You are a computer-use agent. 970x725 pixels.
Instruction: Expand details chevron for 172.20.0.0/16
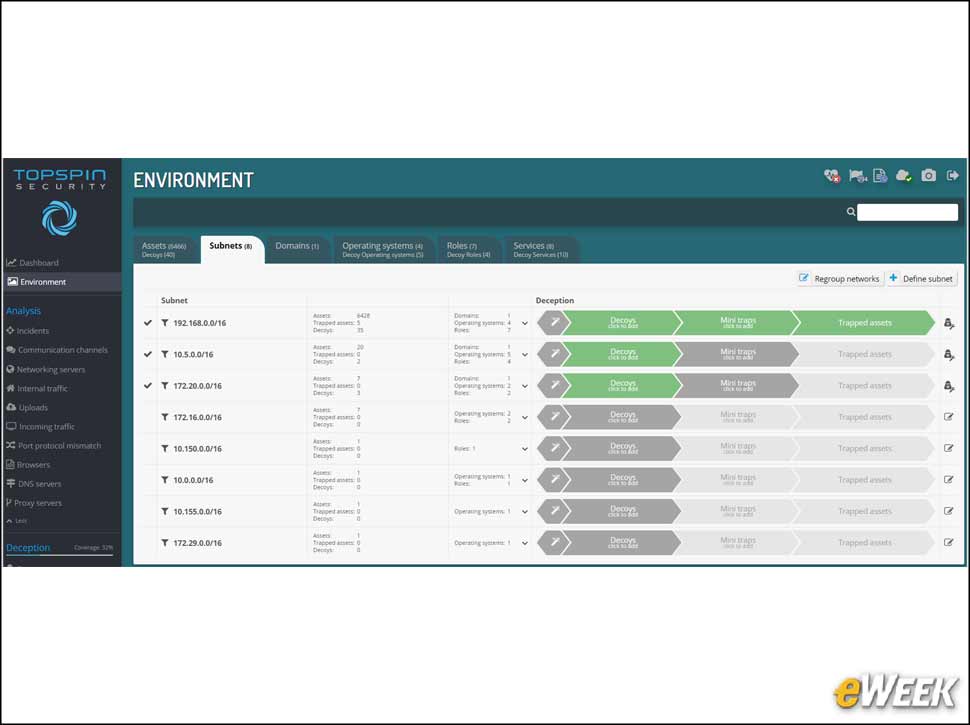(525, 387)
